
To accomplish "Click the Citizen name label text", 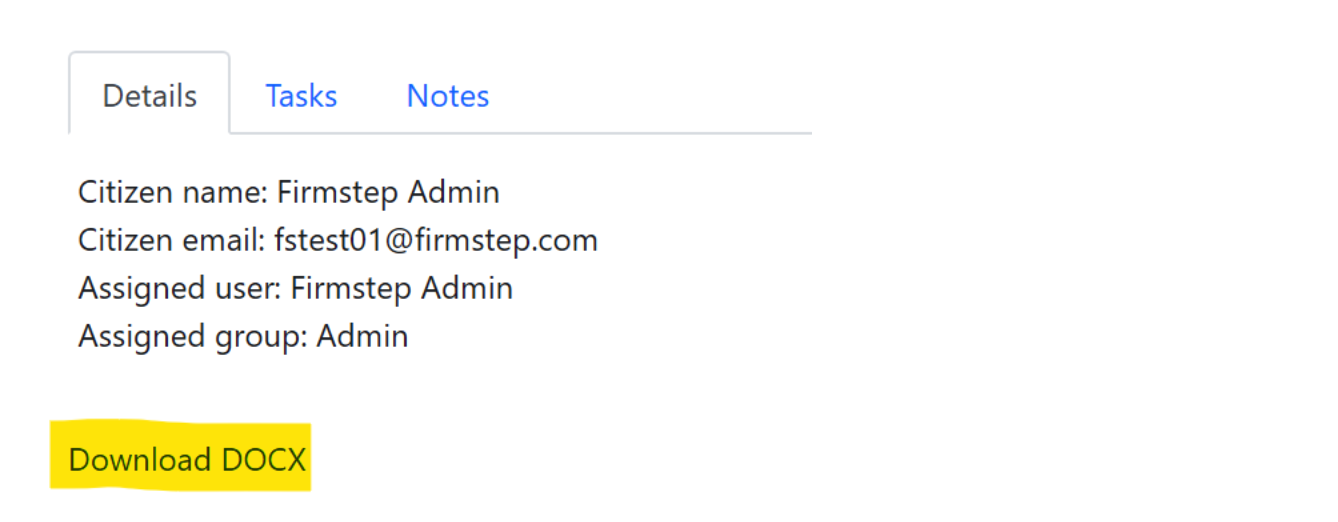I will coord(172,192).
